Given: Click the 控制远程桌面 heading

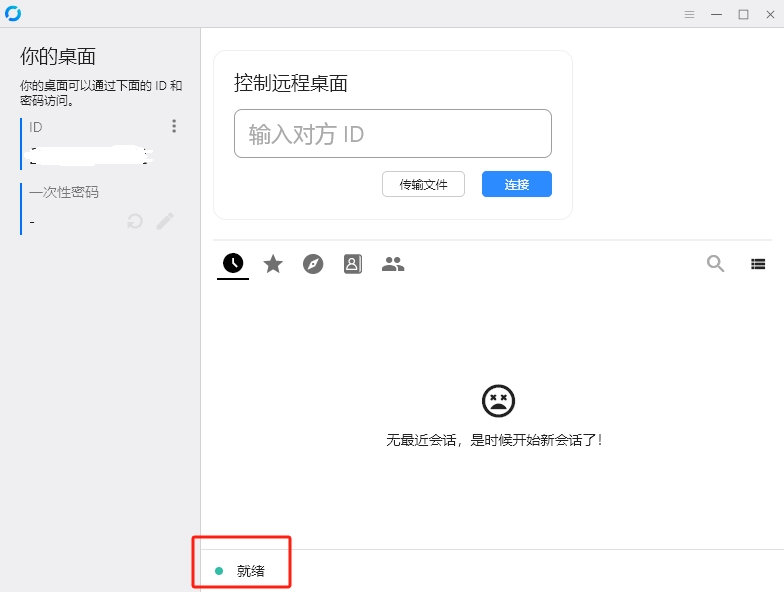Looking at the screenshot, I should tap(290, 83).
